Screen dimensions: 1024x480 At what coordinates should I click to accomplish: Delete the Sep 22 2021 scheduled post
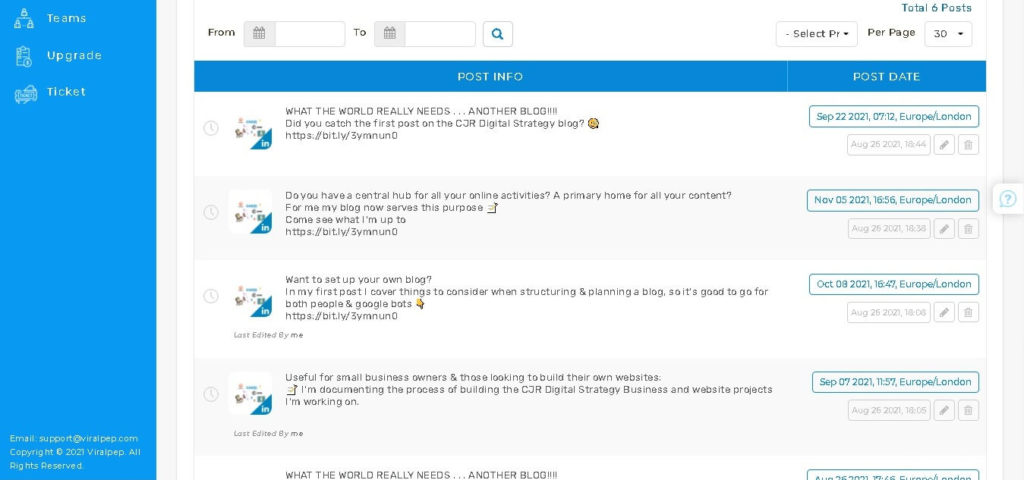point(968,145)
